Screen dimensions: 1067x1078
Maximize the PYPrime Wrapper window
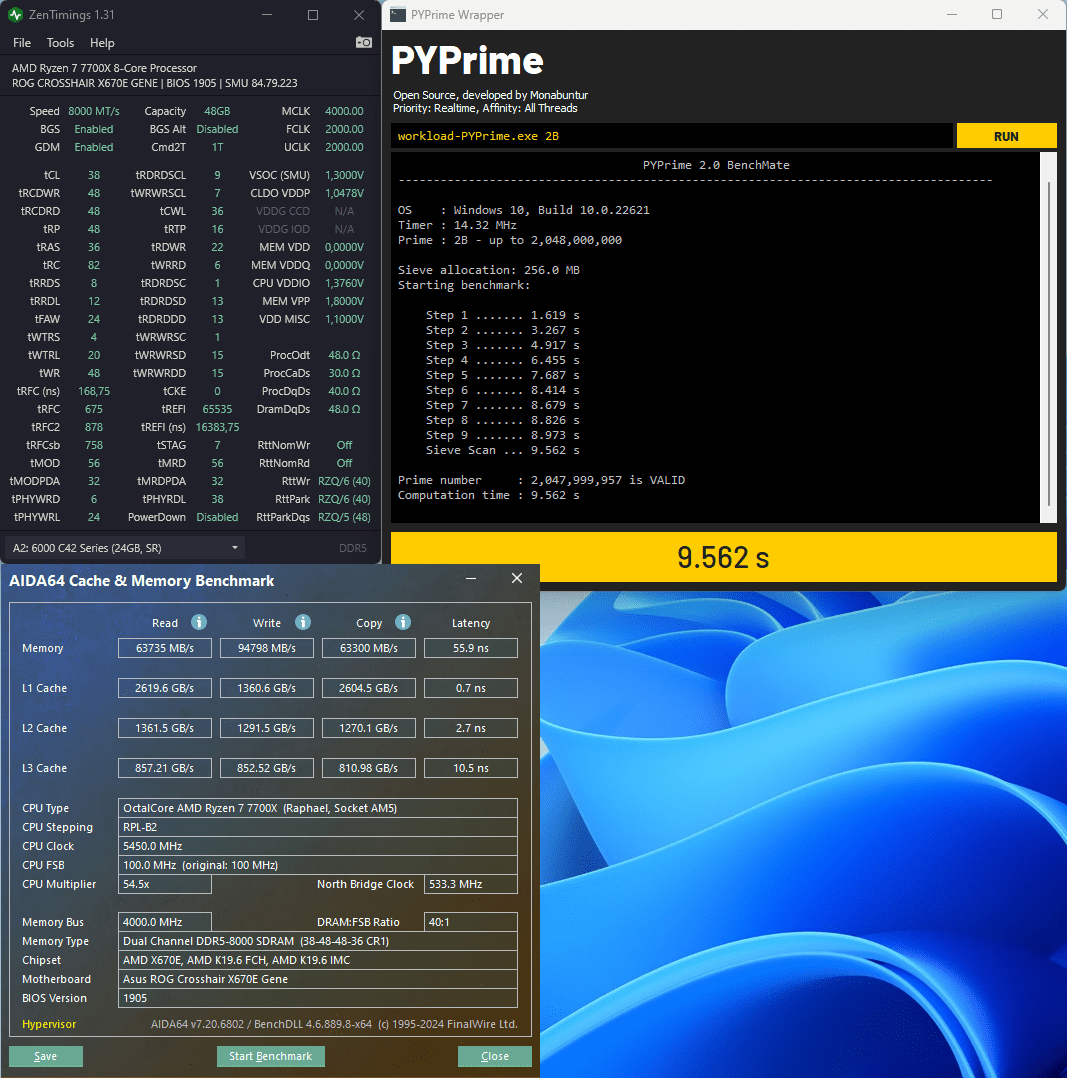point(997,14)
